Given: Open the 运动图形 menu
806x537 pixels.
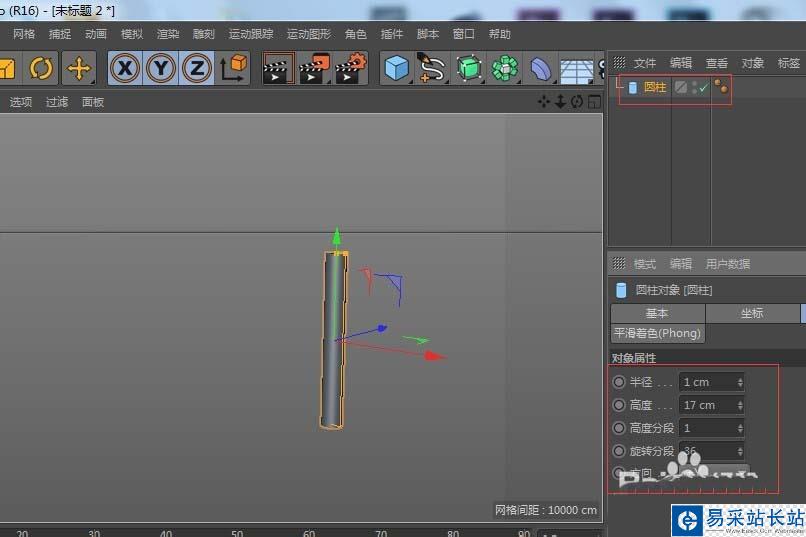Looking at the screenshot, I should pos(309,34).
